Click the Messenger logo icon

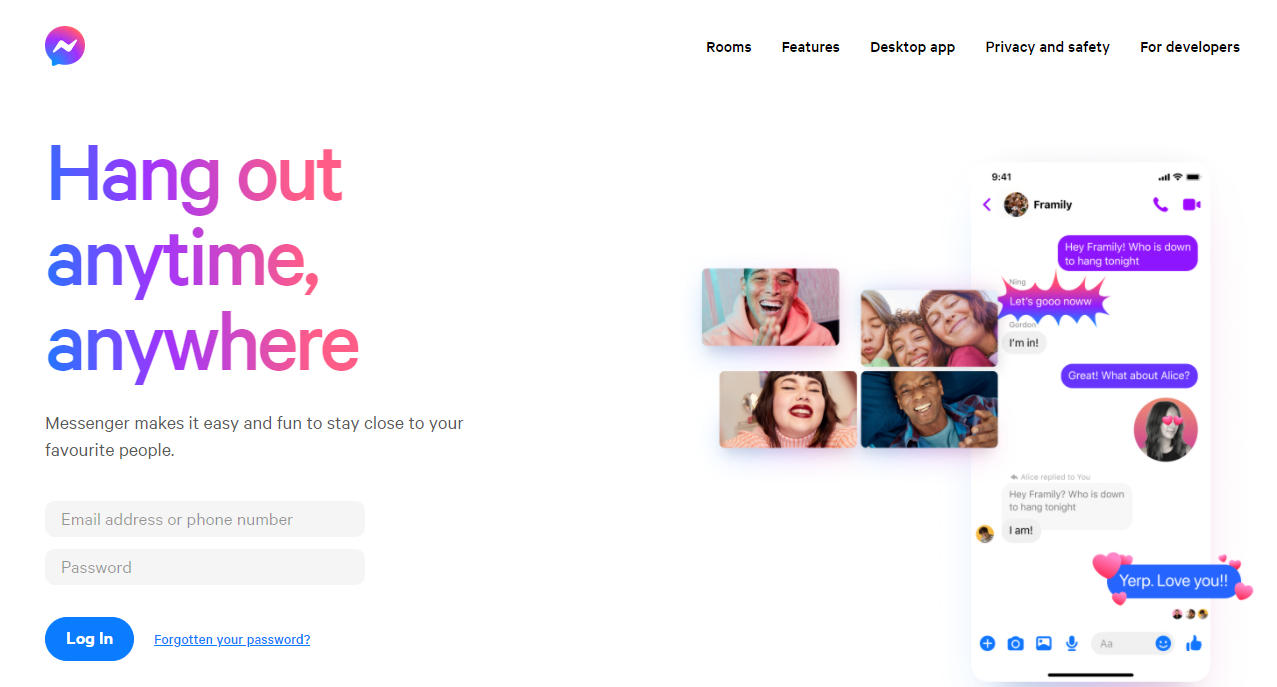(65, 47)
